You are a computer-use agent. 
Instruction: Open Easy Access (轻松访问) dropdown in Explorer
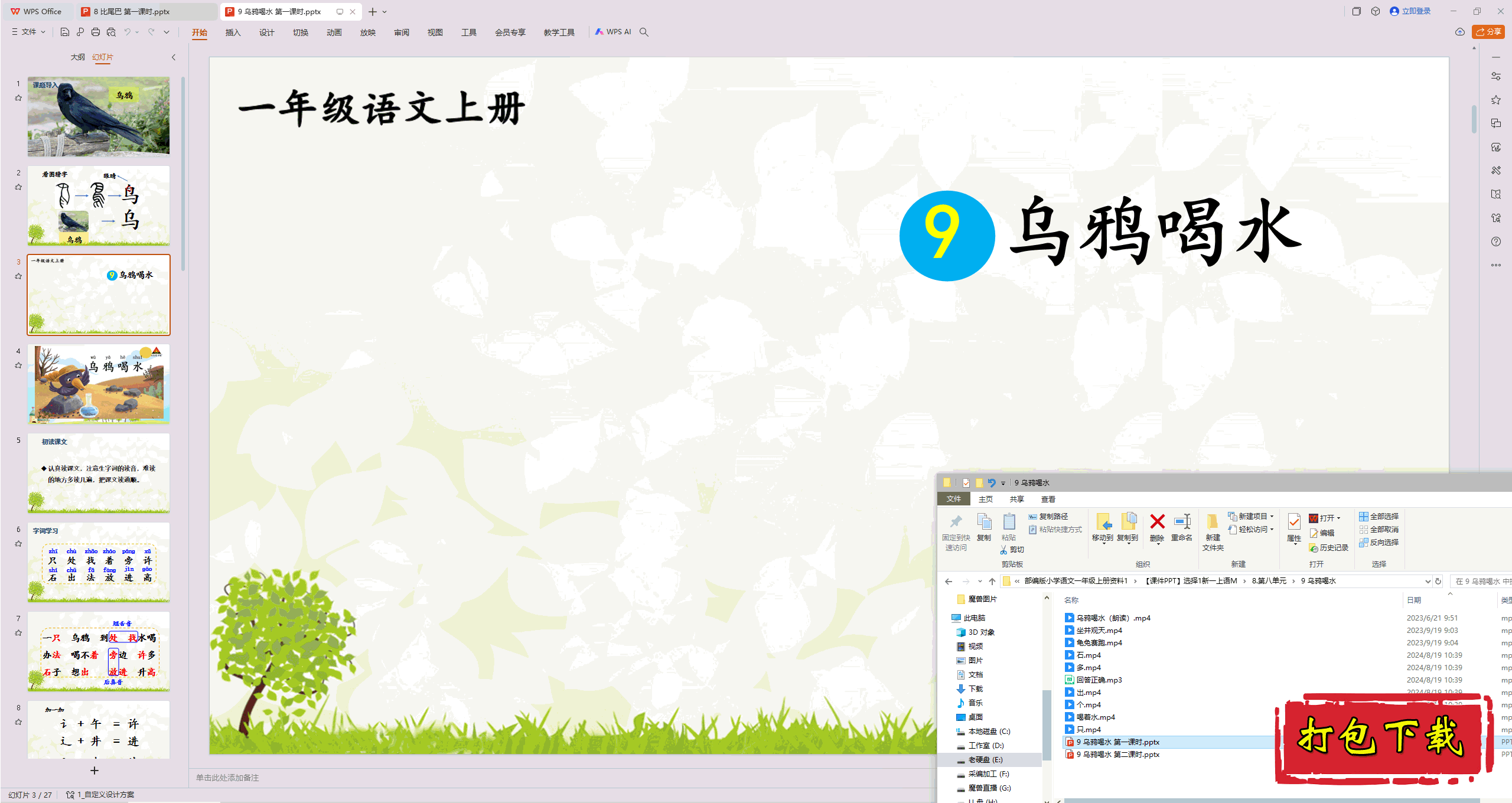[1251, 530]
